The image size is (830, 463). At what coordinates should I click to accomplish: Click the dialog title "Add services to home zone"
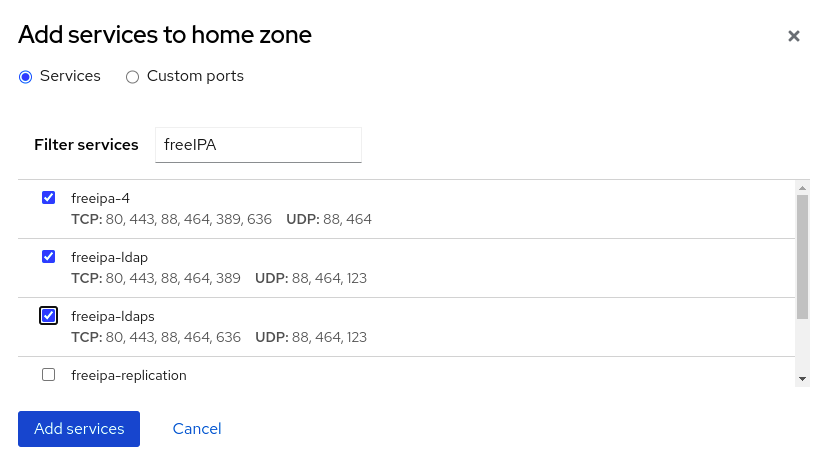tap(165, 36)
